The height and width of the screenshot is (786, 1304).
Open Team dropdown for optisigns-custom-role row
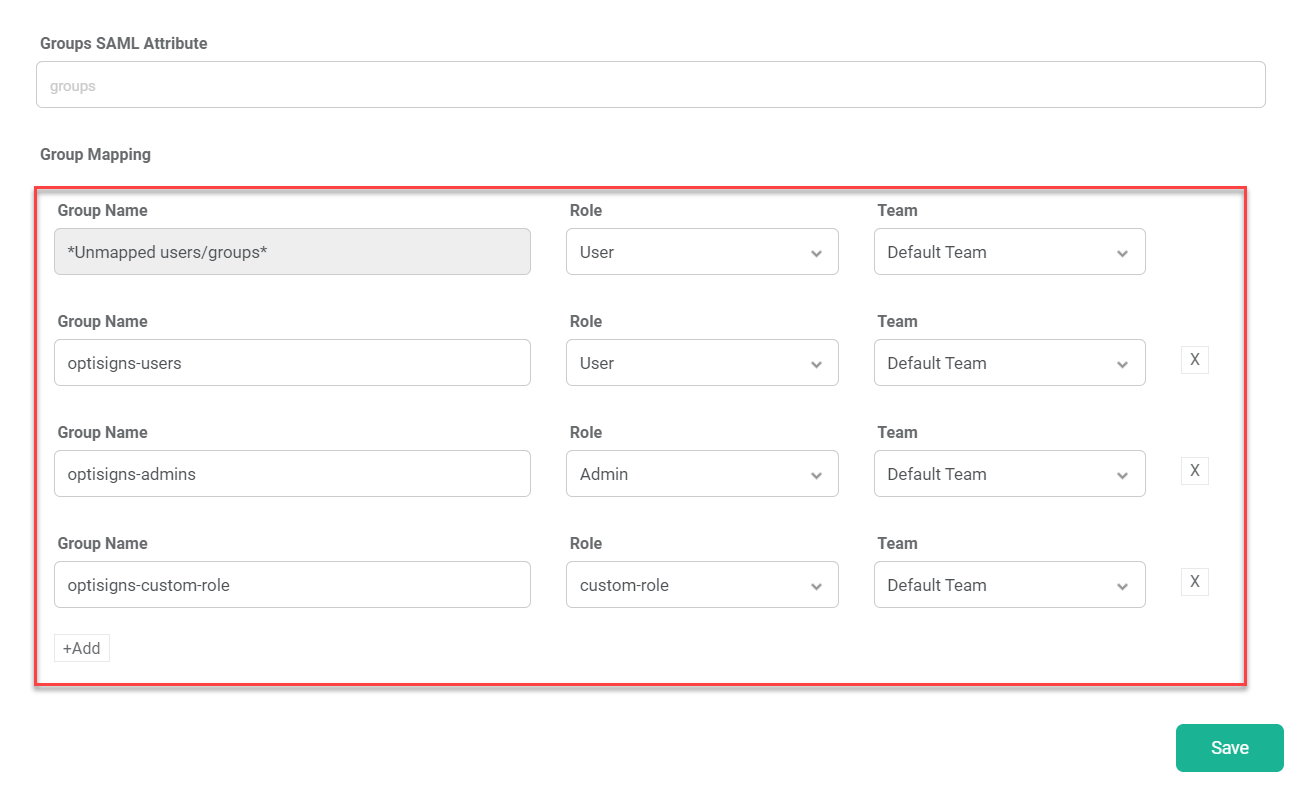pyautogui.click(x=1009, y=585)
